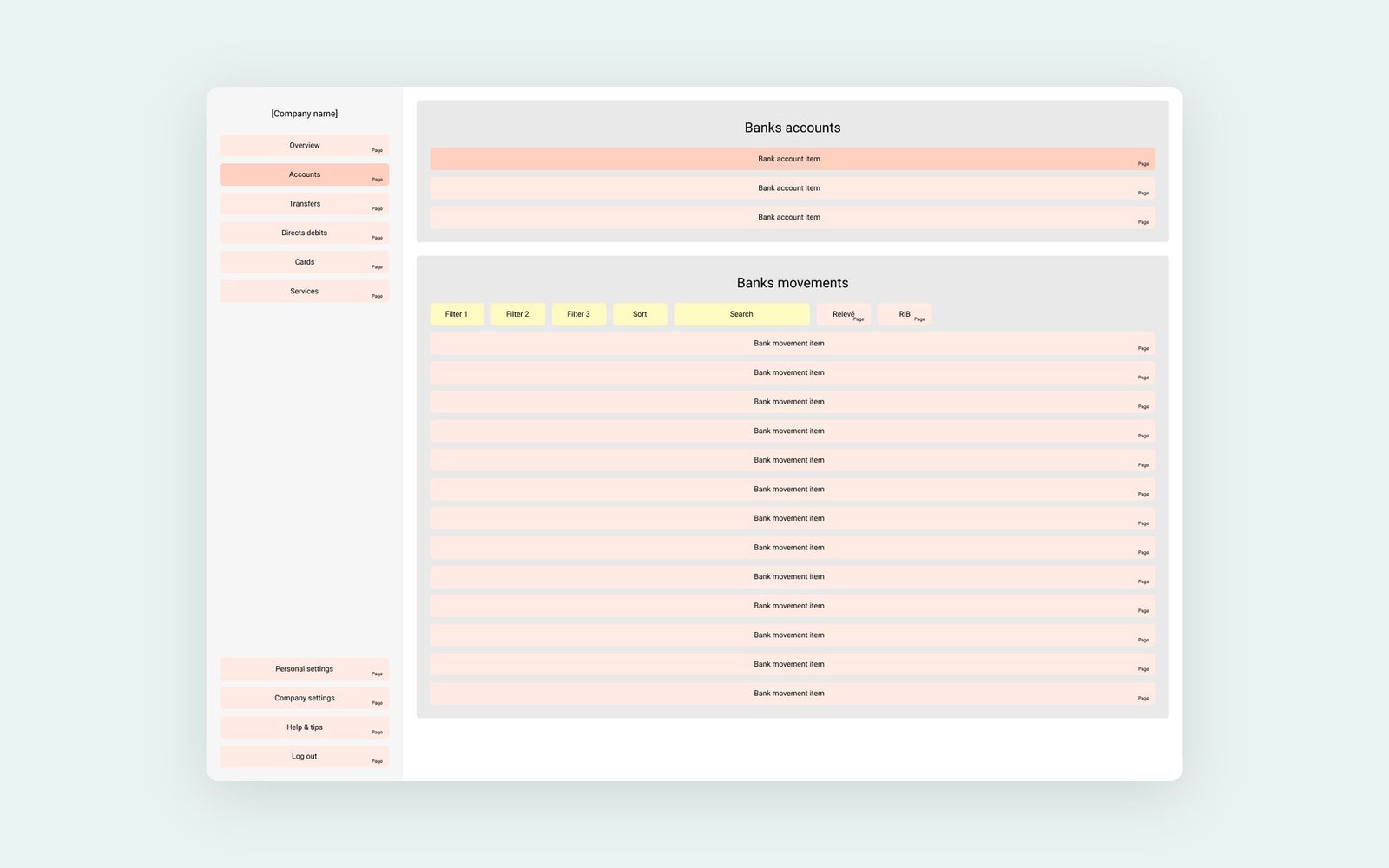
Task: Click the [Company name] header
Action: pos(304,114)
